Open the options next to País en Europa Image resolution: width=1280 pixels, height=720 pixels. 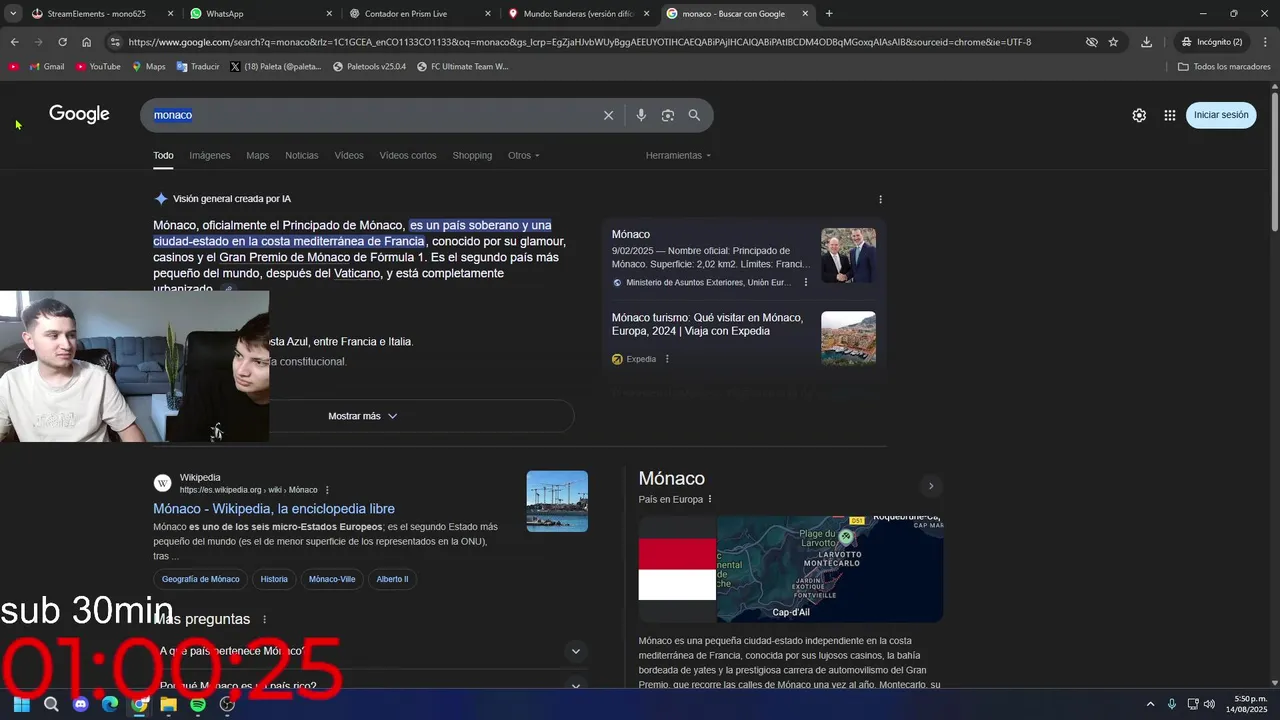click(710, 499)
